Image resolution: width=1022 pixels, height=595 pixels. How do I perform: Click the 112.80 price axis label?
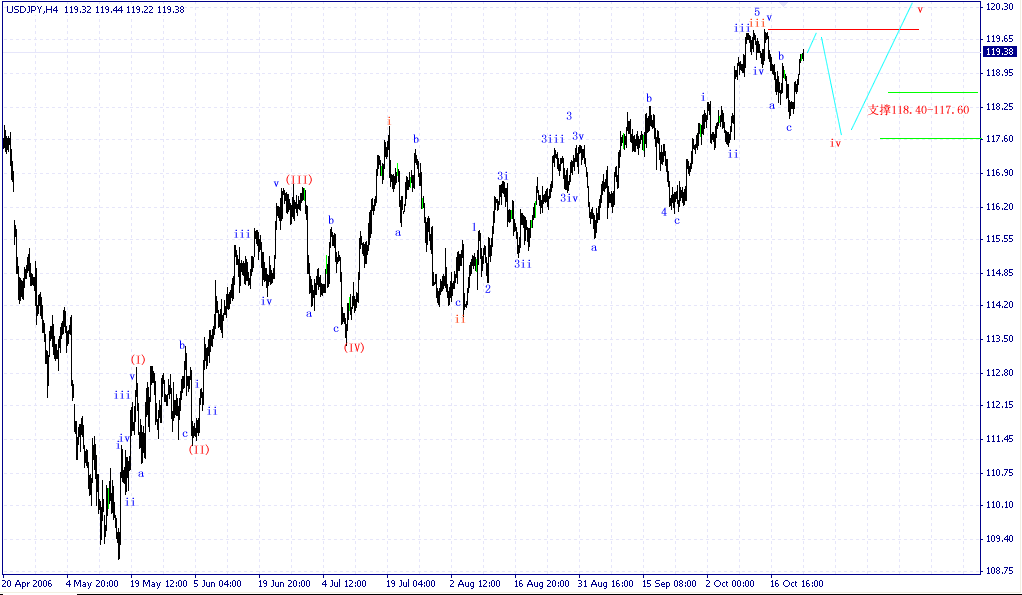click(x=1000, y=373)
